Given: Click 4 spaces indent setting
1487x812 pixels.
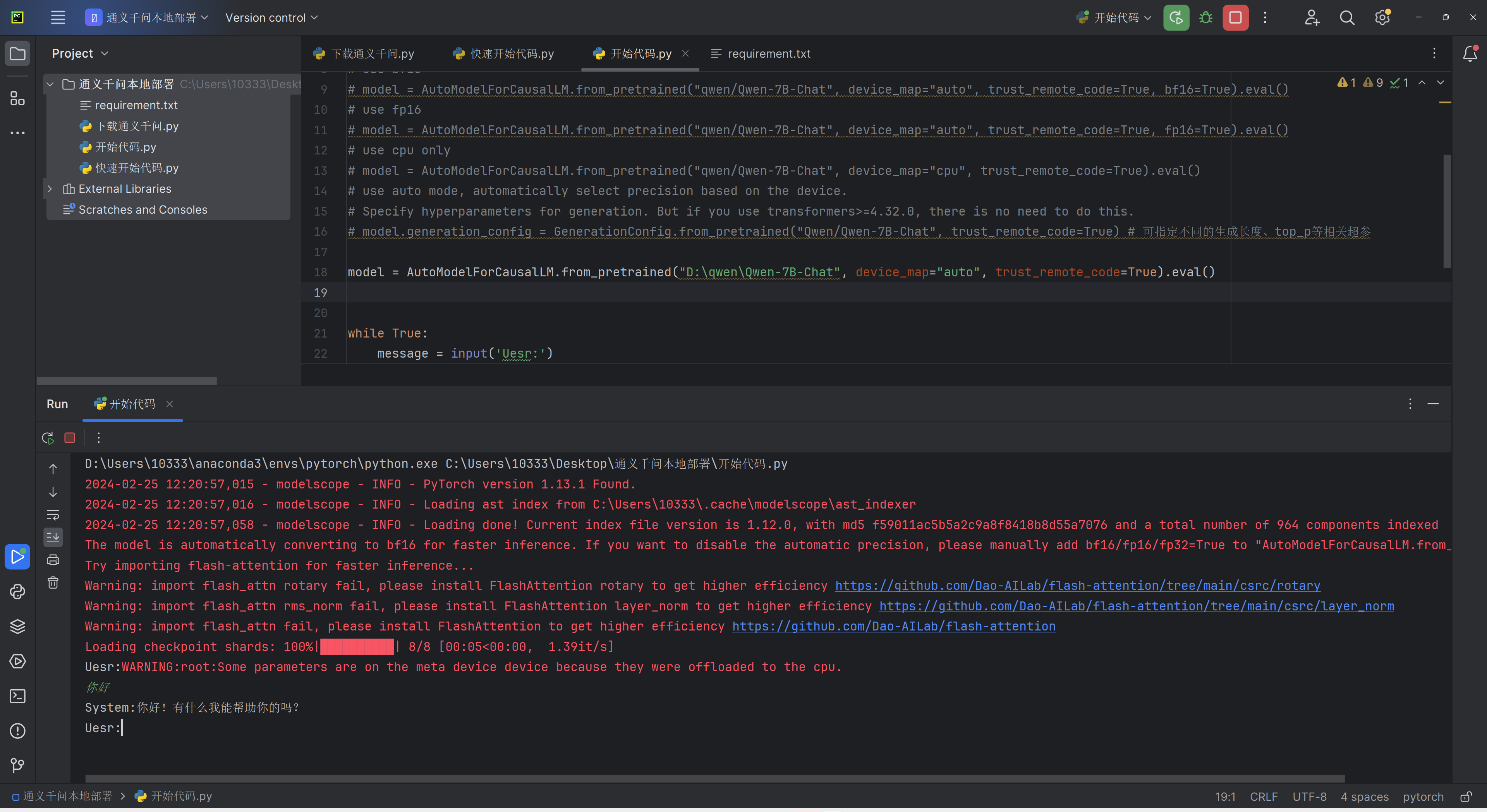Looking at the screenshot, I should 1365,797.
